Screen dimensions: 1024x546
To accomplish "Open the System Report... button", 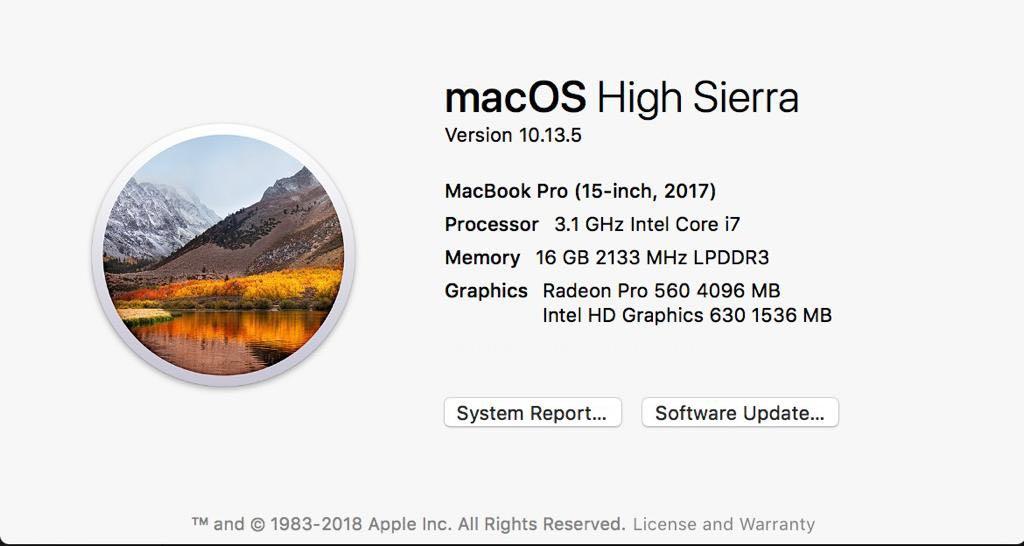I will coord(532,413).
